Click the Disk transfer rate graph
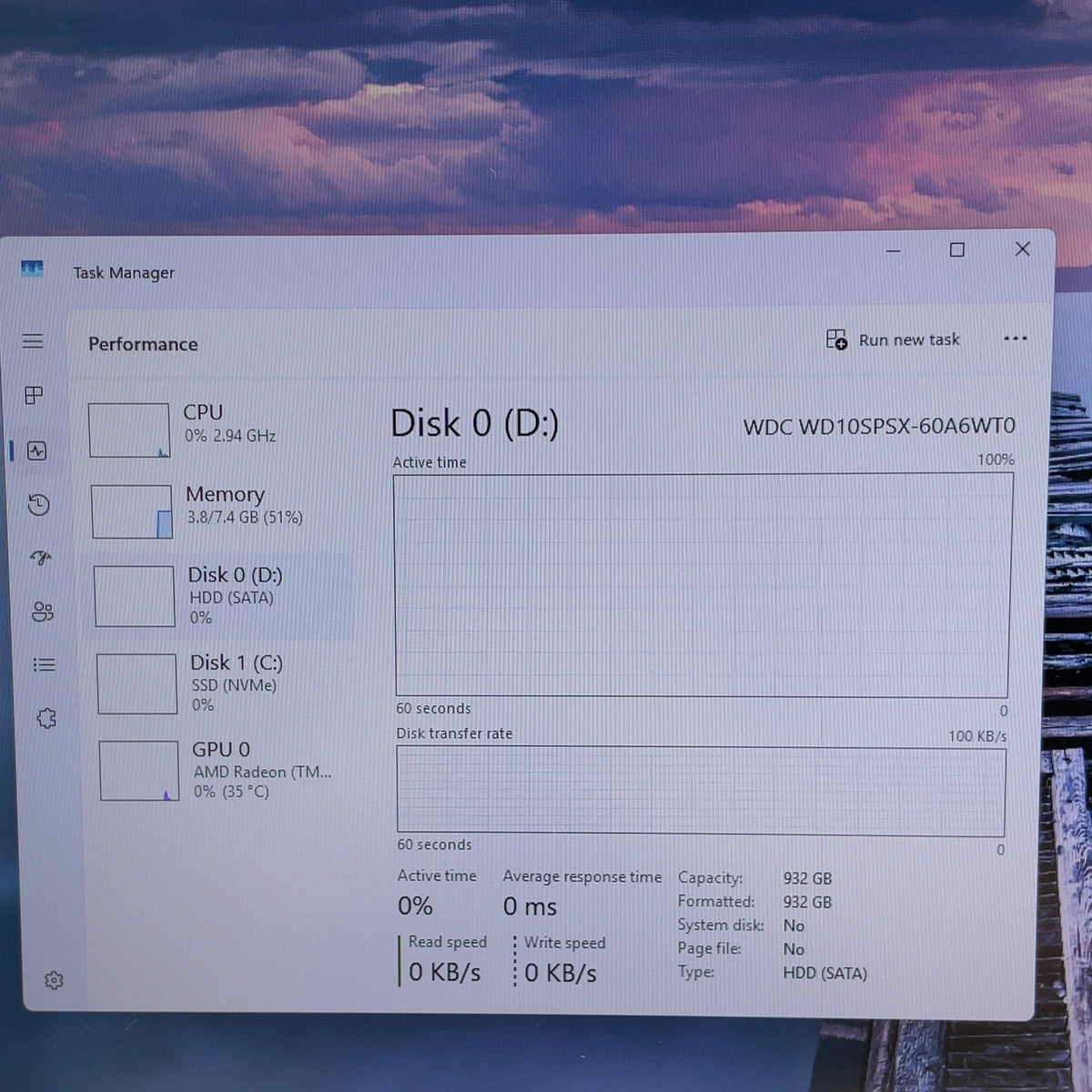The height and width of the screenshot is (1092, 1092). [701, 791]
